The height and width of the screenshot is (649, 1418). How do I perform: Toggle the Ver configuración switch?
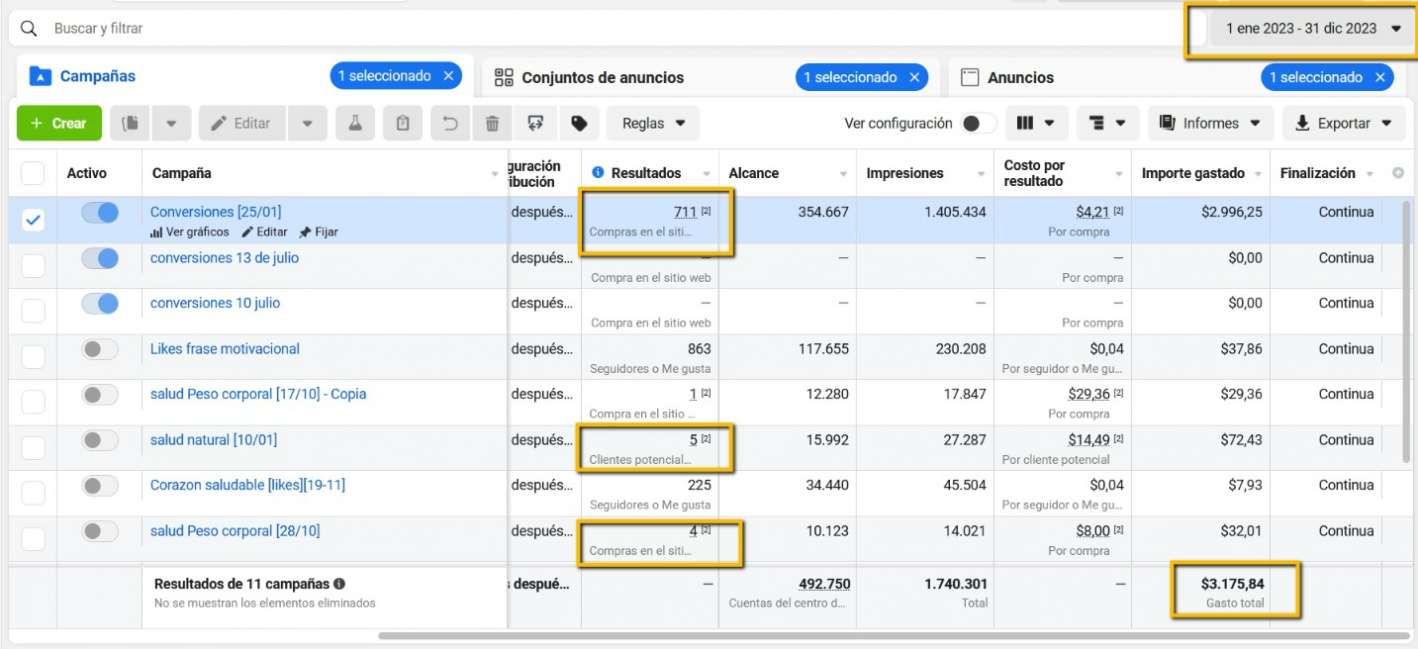coord(979,123)
